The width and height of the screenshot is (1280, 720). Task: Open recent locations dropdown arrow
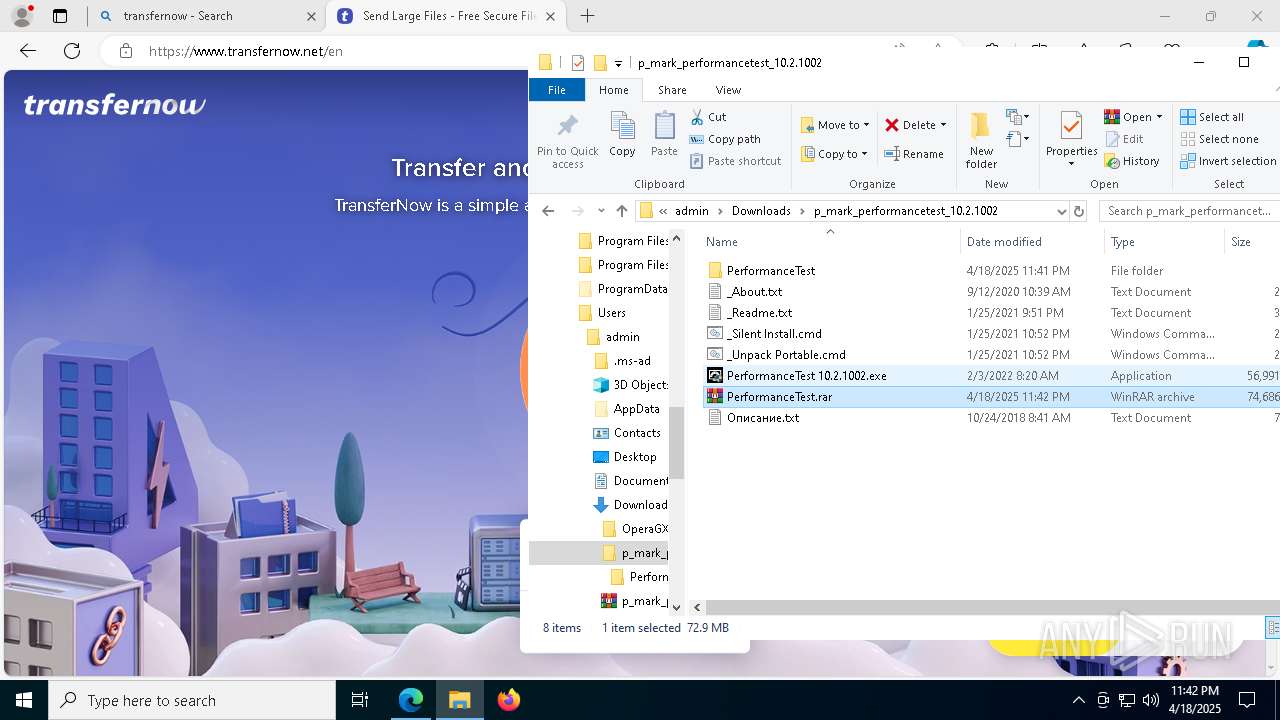tap(600, 211)
